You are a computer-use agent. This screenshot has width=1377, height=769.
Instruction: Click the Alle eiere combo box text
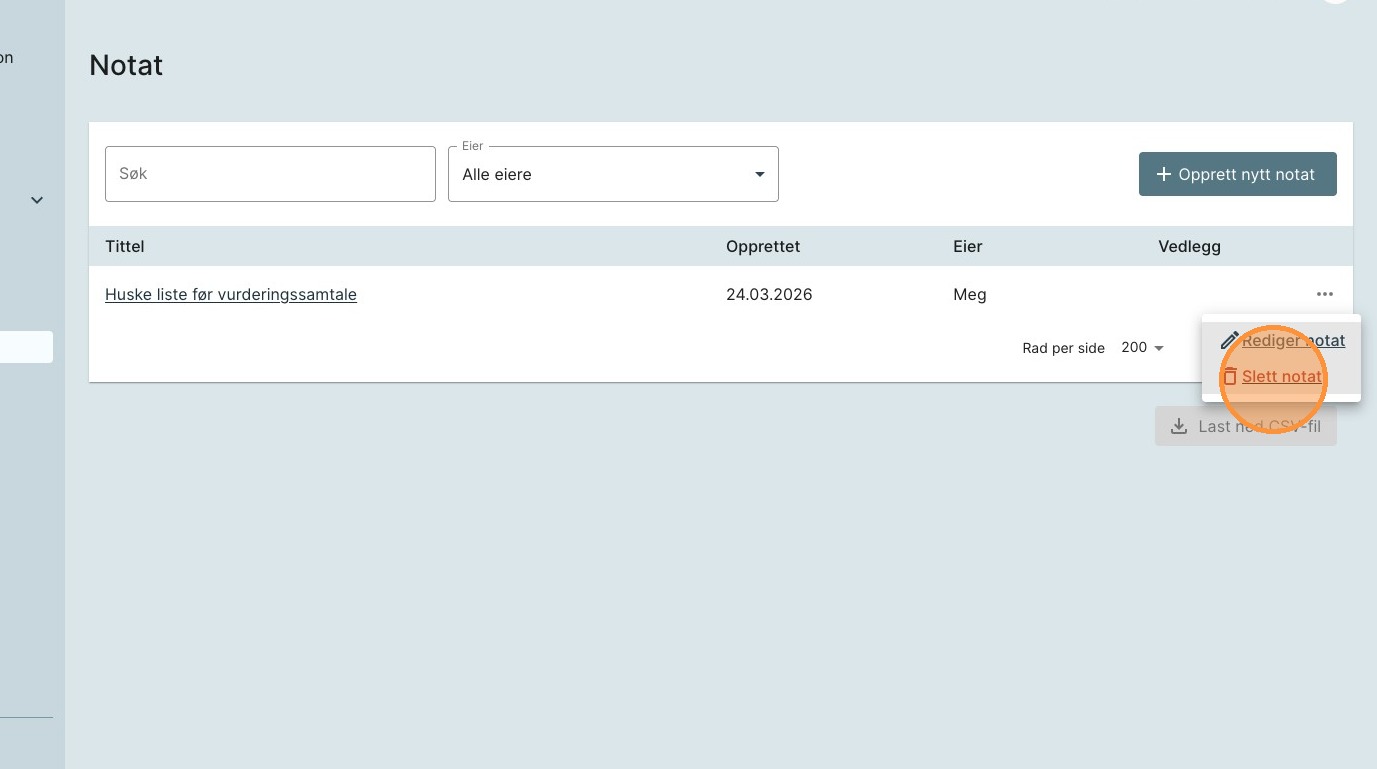[497, 174]
